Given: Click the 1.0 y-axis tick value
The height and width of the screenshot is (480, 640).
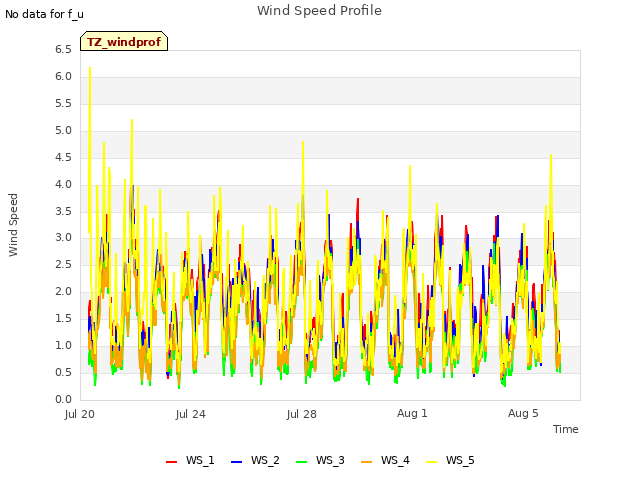Looking at the screenshot, I should [63, 346].
